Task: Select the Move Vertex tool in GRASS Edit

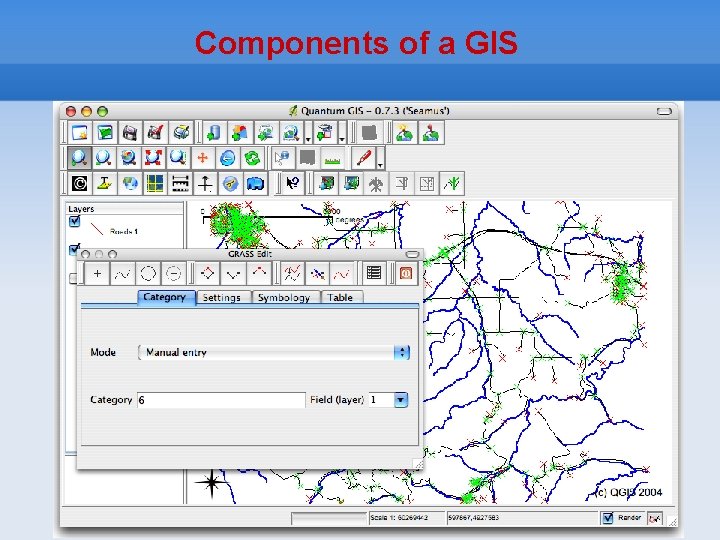Action: [208, 273]
